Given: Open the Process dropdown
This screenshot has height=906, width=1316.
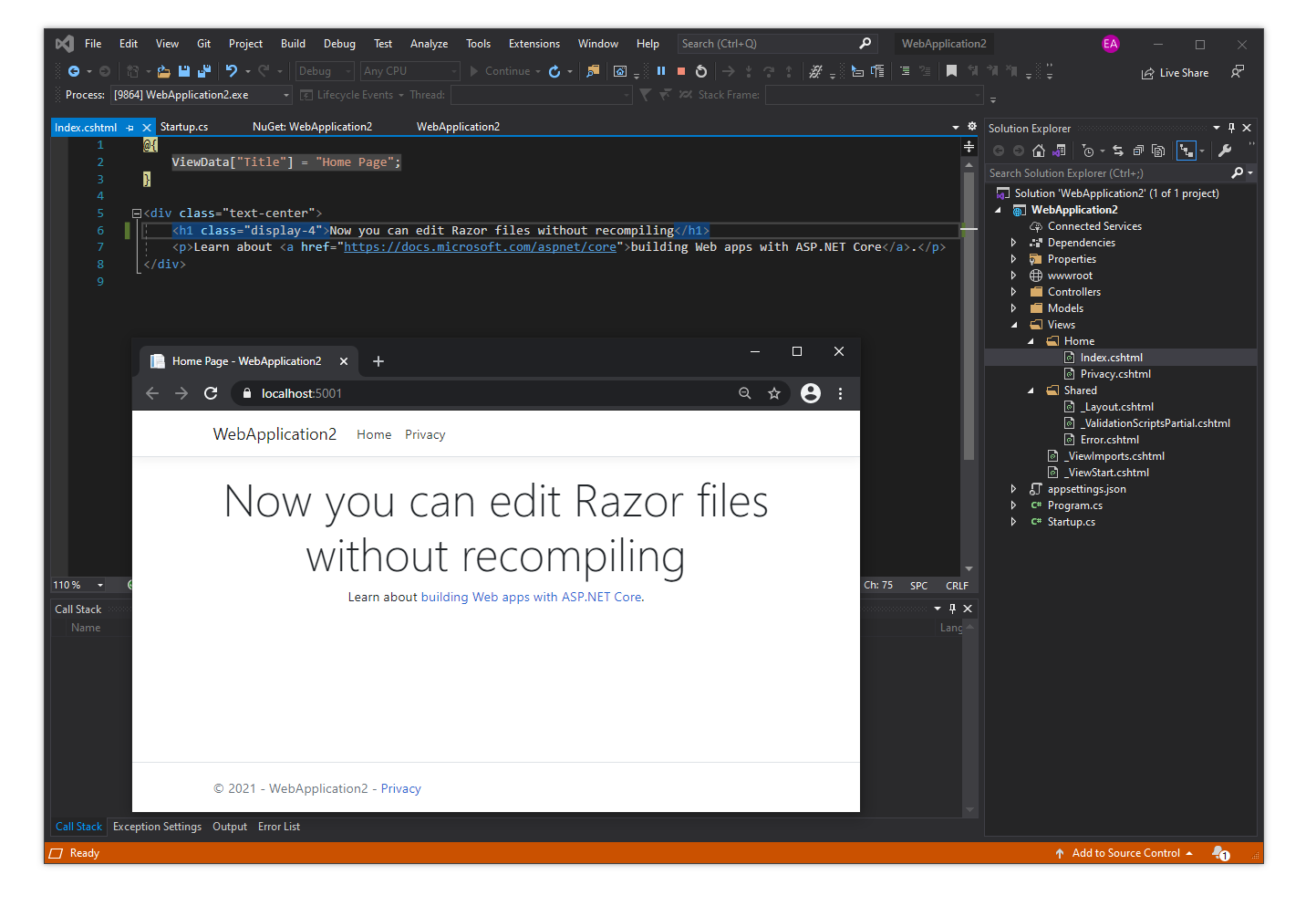Looking at the screenshot, I should point(286,95).
